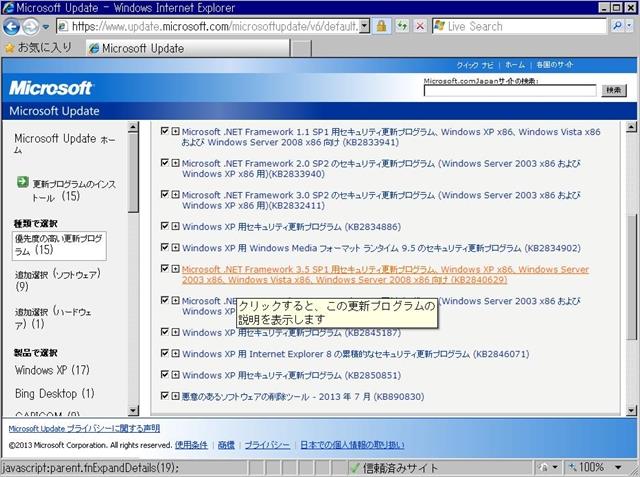Click update list scrollbar down arrow
This screenshot has width=640, height=477.
(x=631, y=410)
